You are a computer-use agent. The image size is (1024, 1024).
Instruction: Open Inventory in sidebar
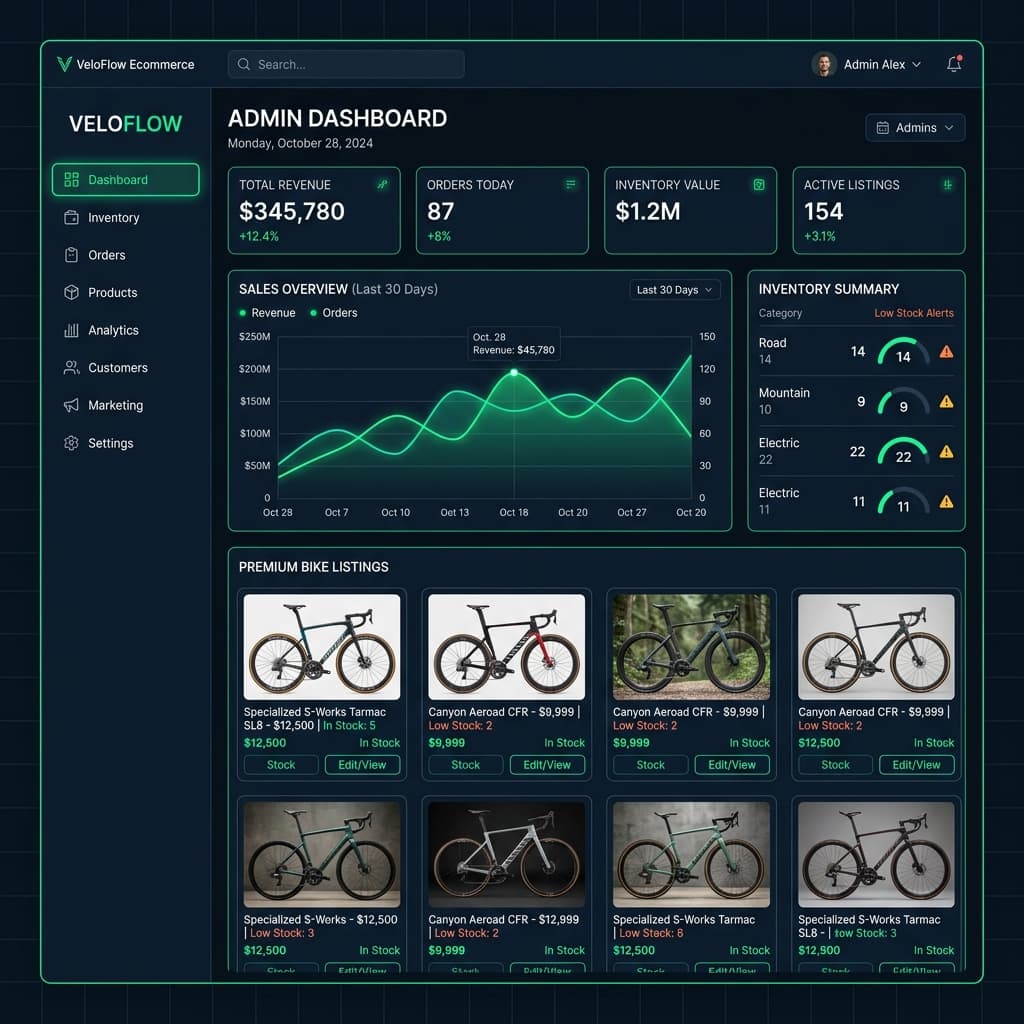click(125, 217)
